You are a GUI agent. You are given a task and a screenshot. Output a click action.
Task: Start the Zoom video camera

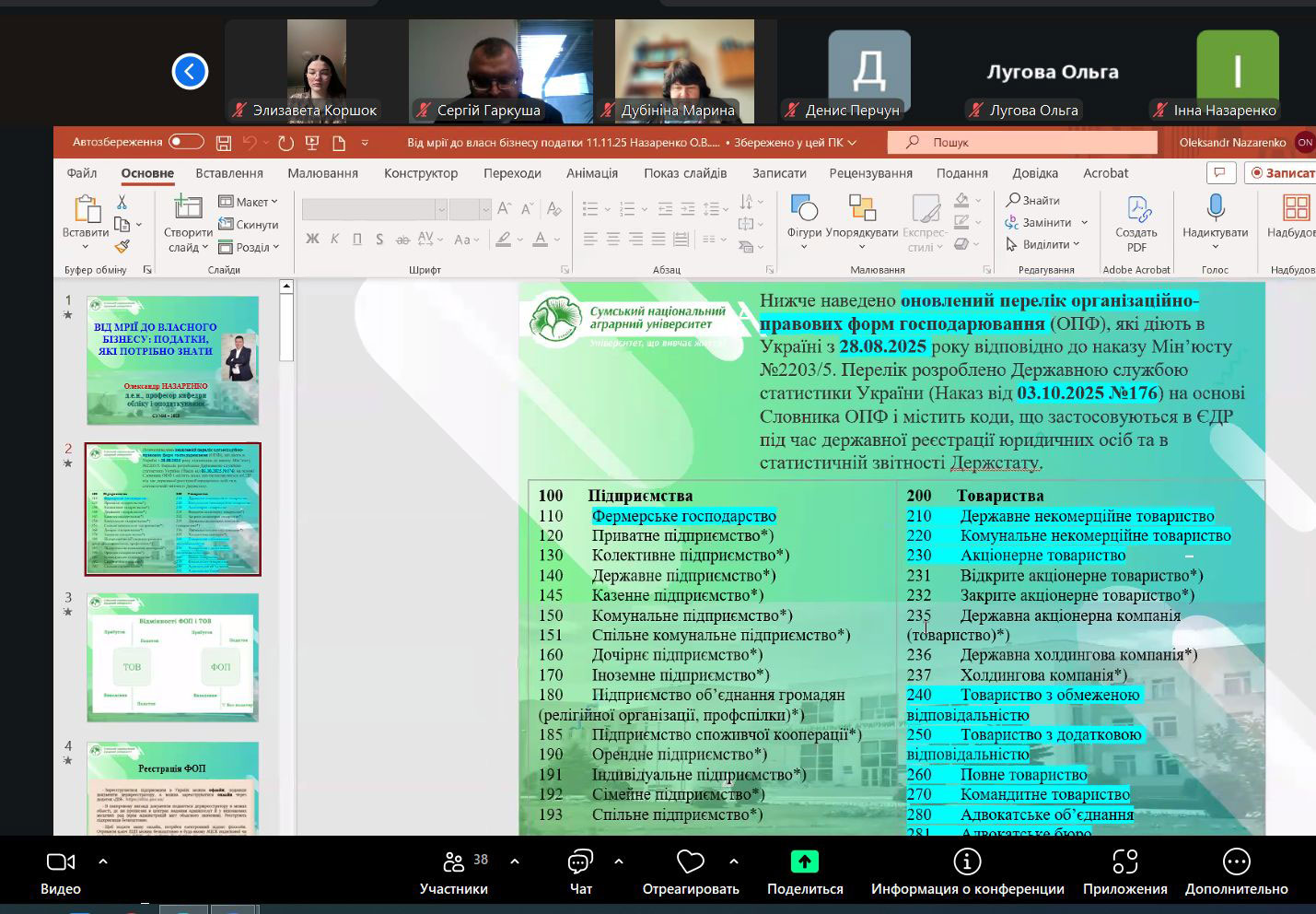pos(61,861)
